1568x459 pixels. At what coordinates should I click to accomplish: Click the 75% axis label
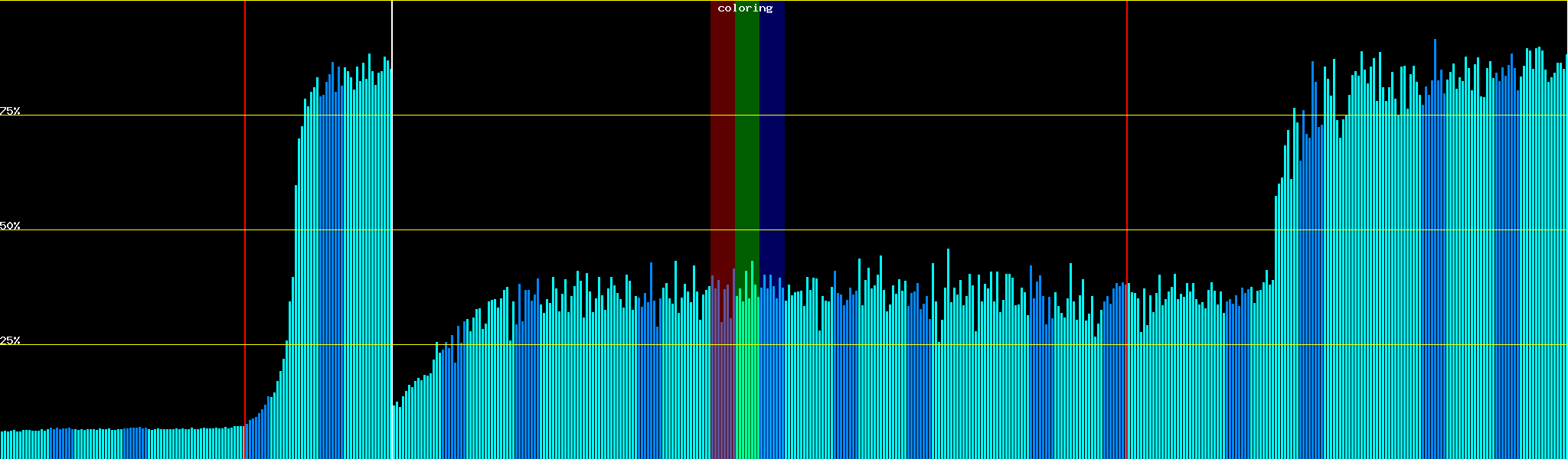tap(10, 111)
